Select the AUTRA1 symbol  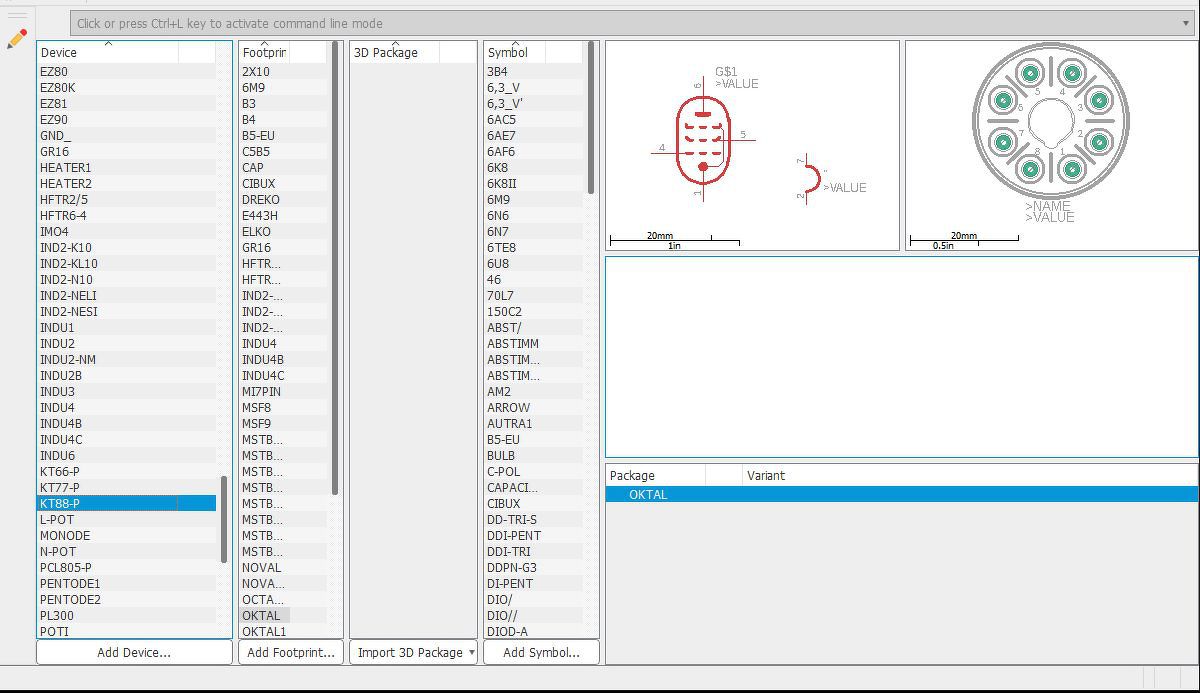(x=533, y=423)
